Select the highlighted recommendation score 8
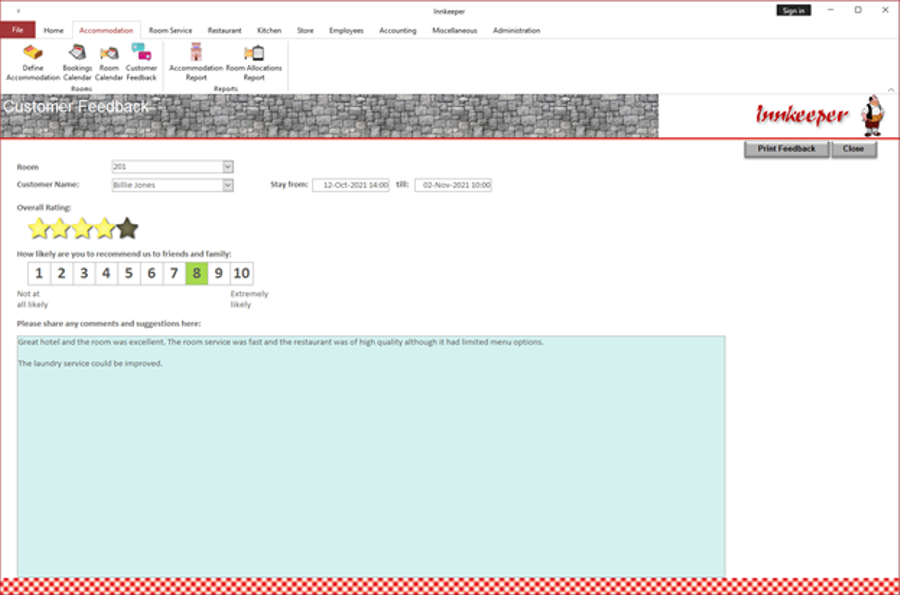900x595 pixels. (196, 273)
